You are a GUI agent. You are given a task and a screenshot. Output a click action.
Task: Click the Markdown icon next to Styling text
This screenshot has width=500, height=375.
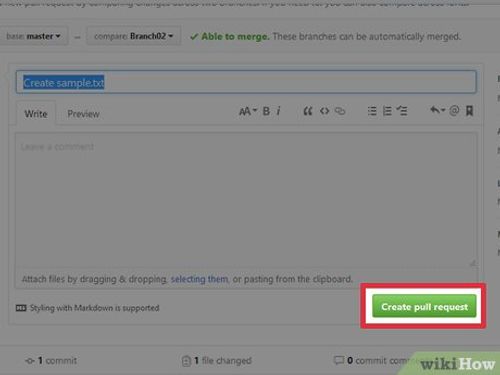tap(21, 308)
